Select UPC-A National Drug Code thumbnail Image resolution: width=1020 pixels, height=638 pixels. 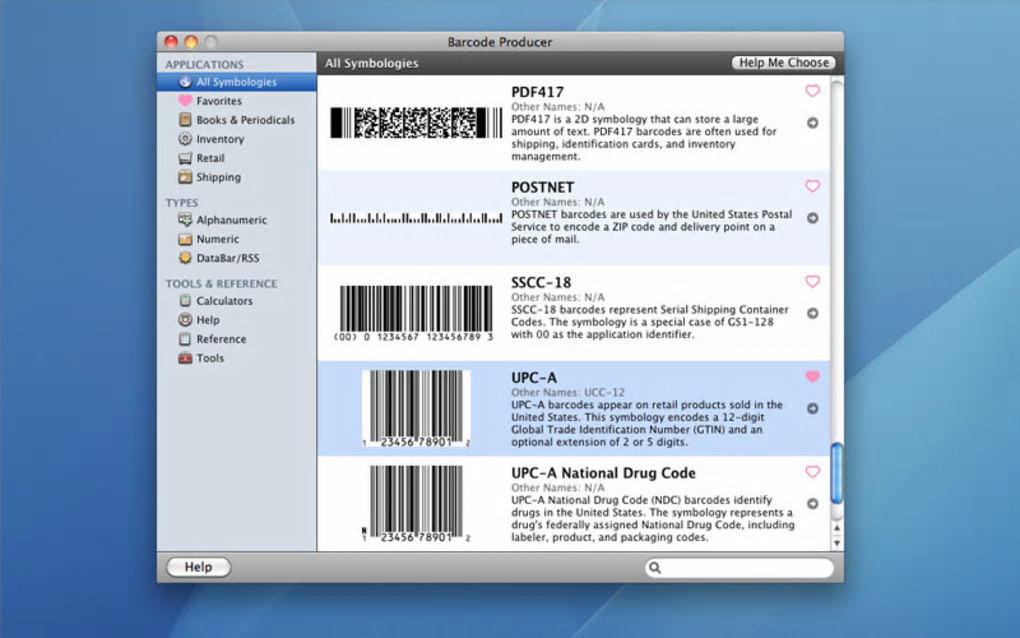point(416,503)
